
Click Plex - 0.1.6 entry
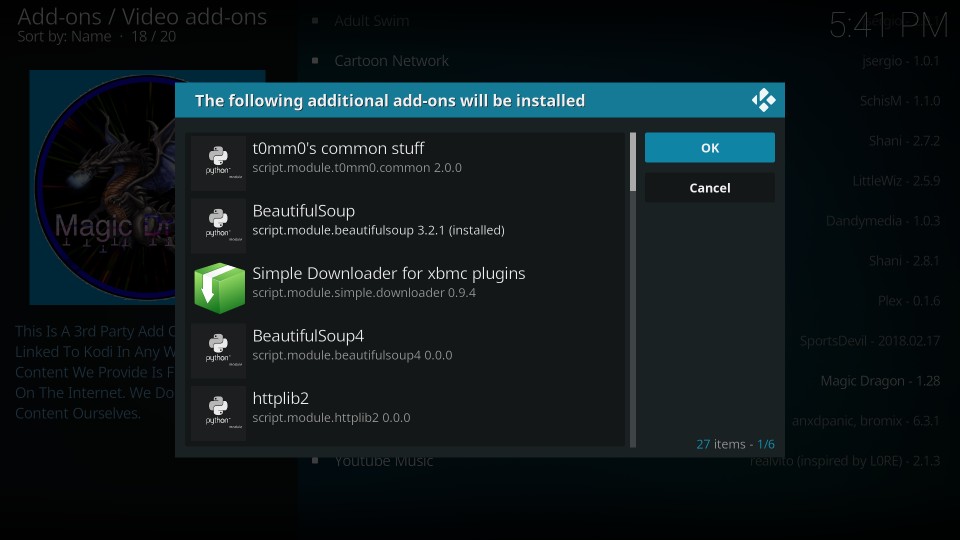click(908, 301)
